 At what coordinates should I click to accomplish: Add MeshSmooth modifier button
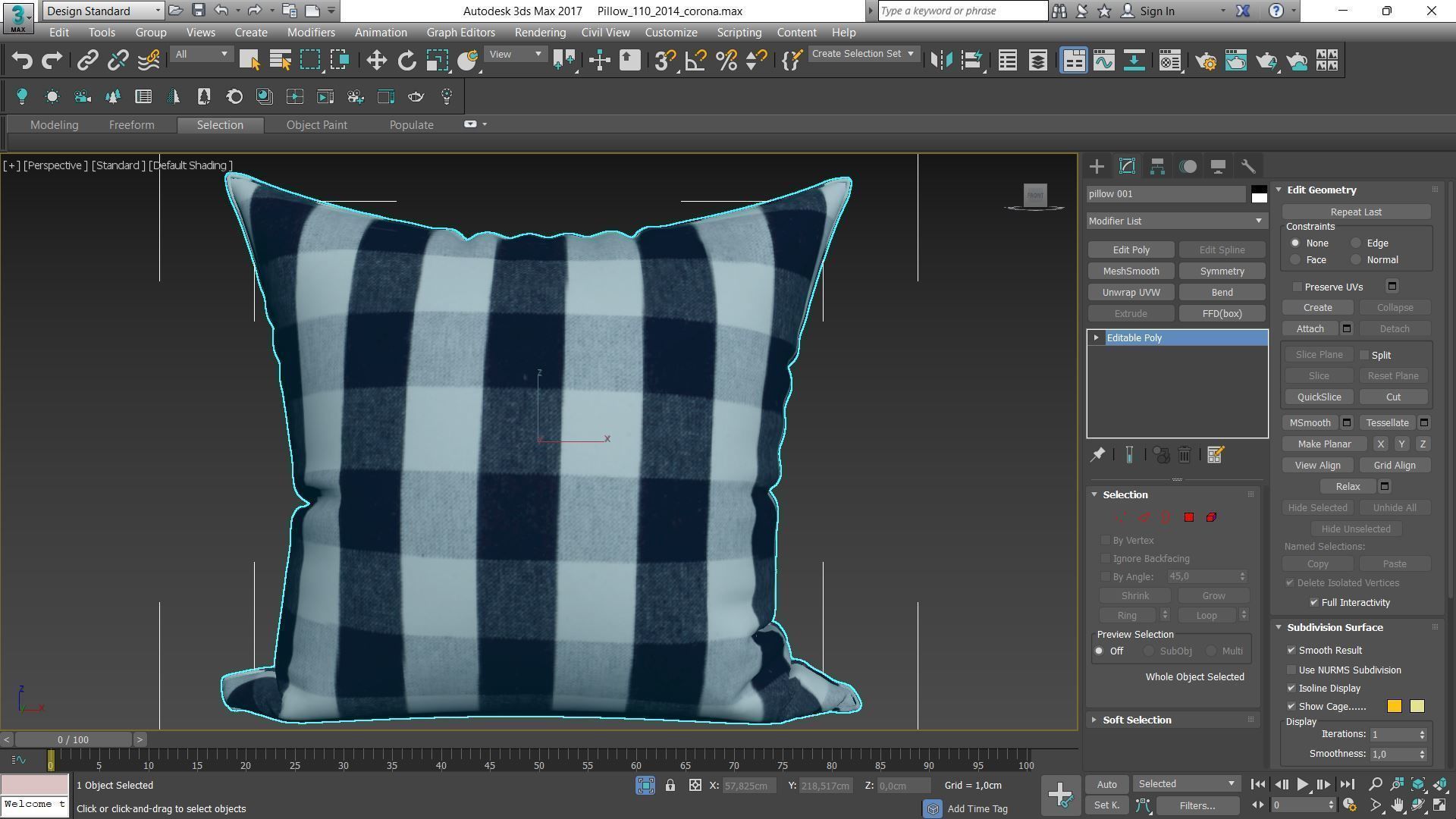[1131, 271]
